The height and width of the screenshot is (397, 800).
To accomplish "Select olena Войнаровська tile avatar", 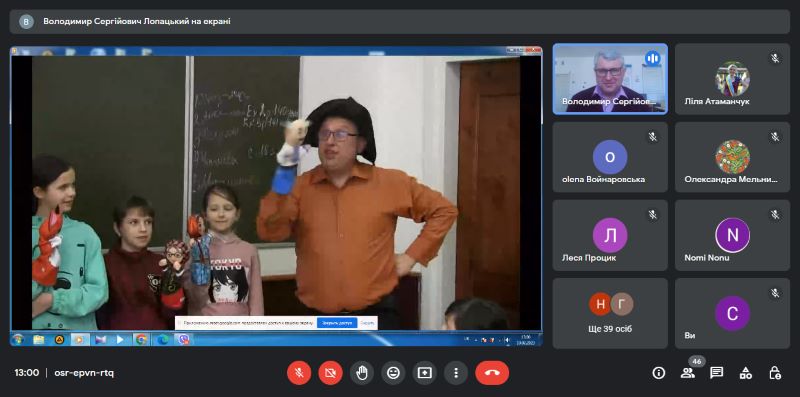I will click(x=610, y=157).
